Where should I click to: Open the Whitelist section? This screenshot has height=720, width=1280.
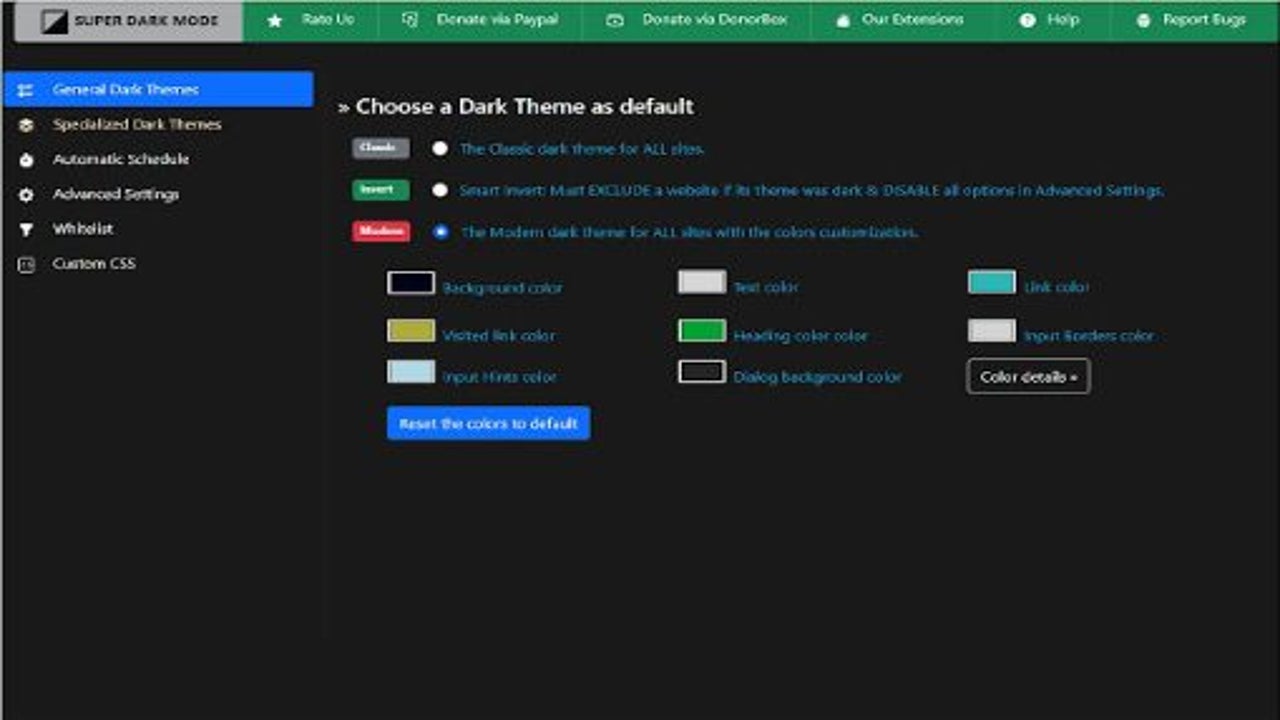pos(158,229)
